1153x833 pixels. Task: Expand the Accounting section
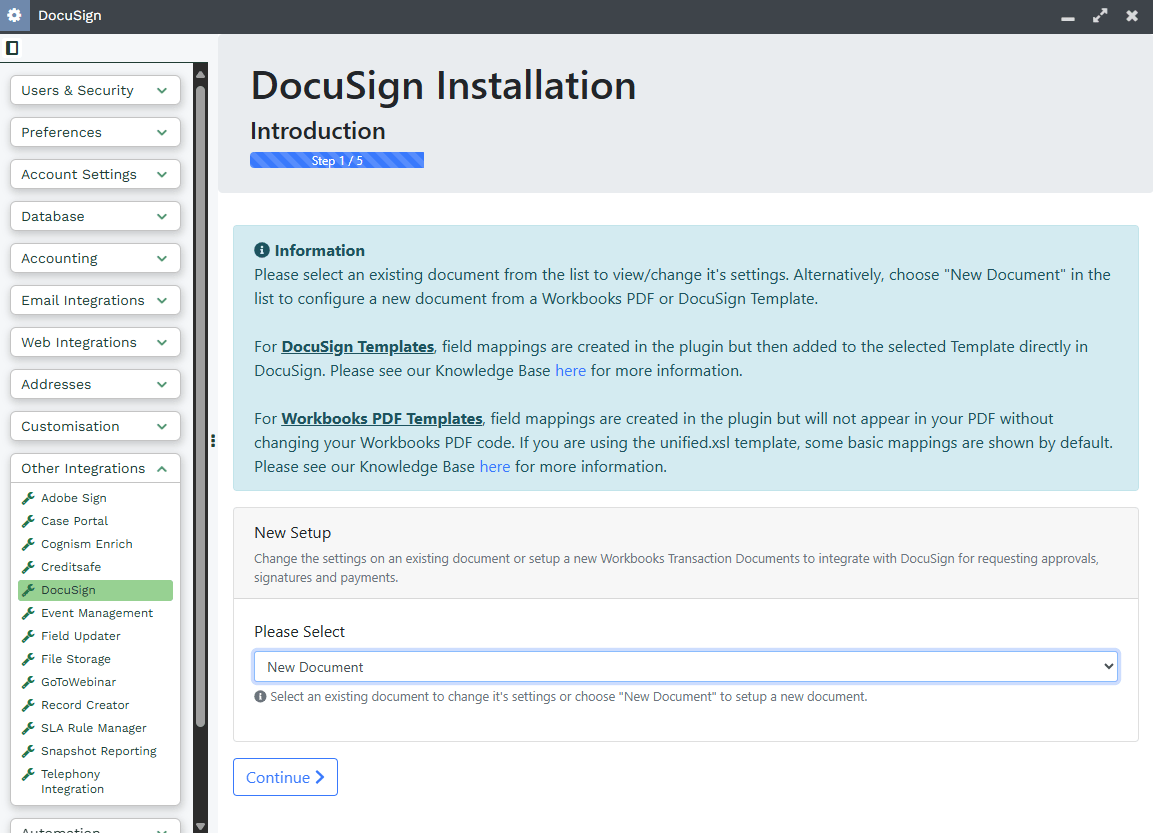coord(96,258)
